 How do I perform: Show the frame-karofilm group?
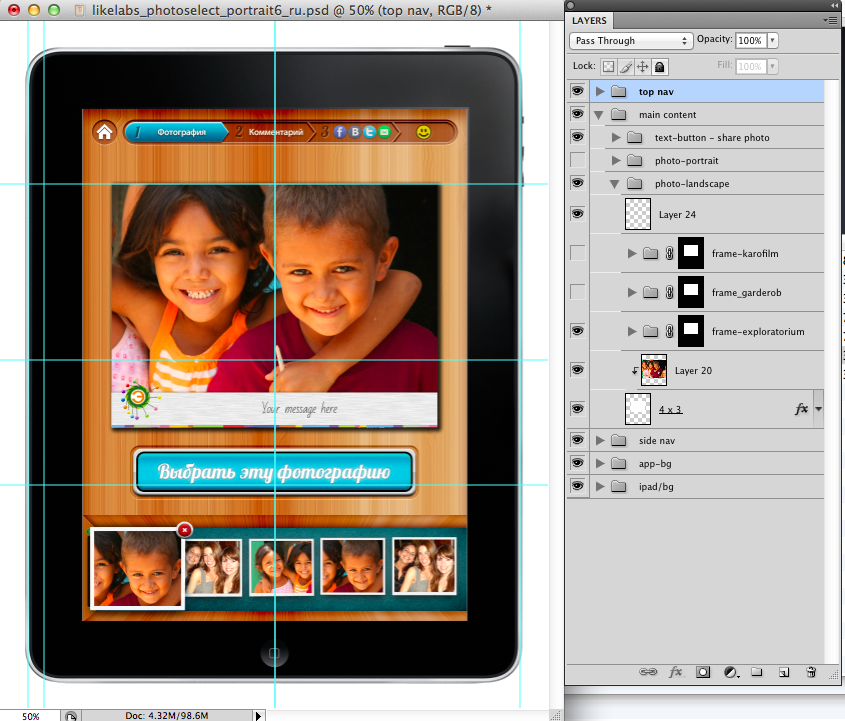[x=577, y=253]
